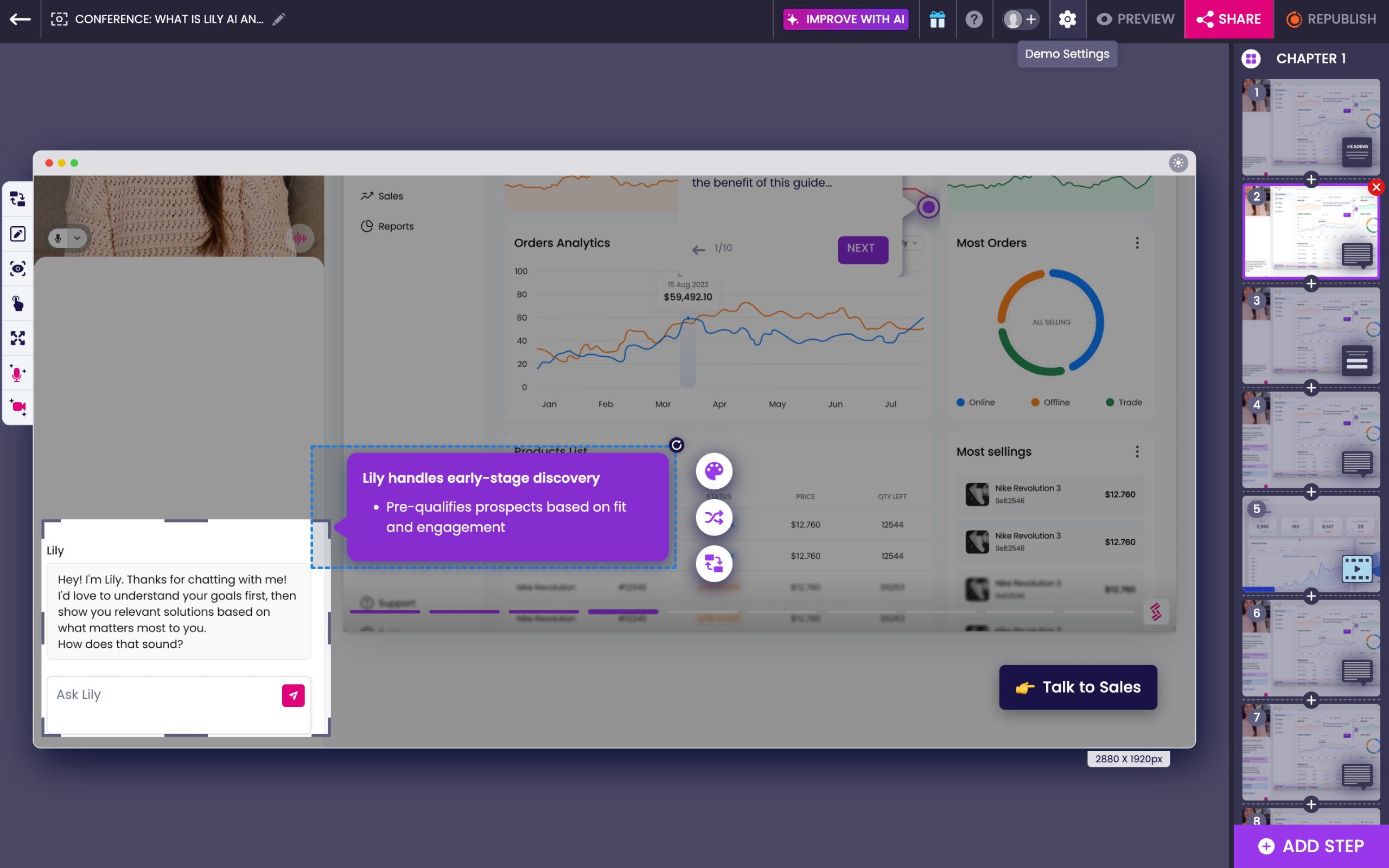Toggle the eye focus tool in sidebar
1389x868 pixels.
tap(17, 269)
